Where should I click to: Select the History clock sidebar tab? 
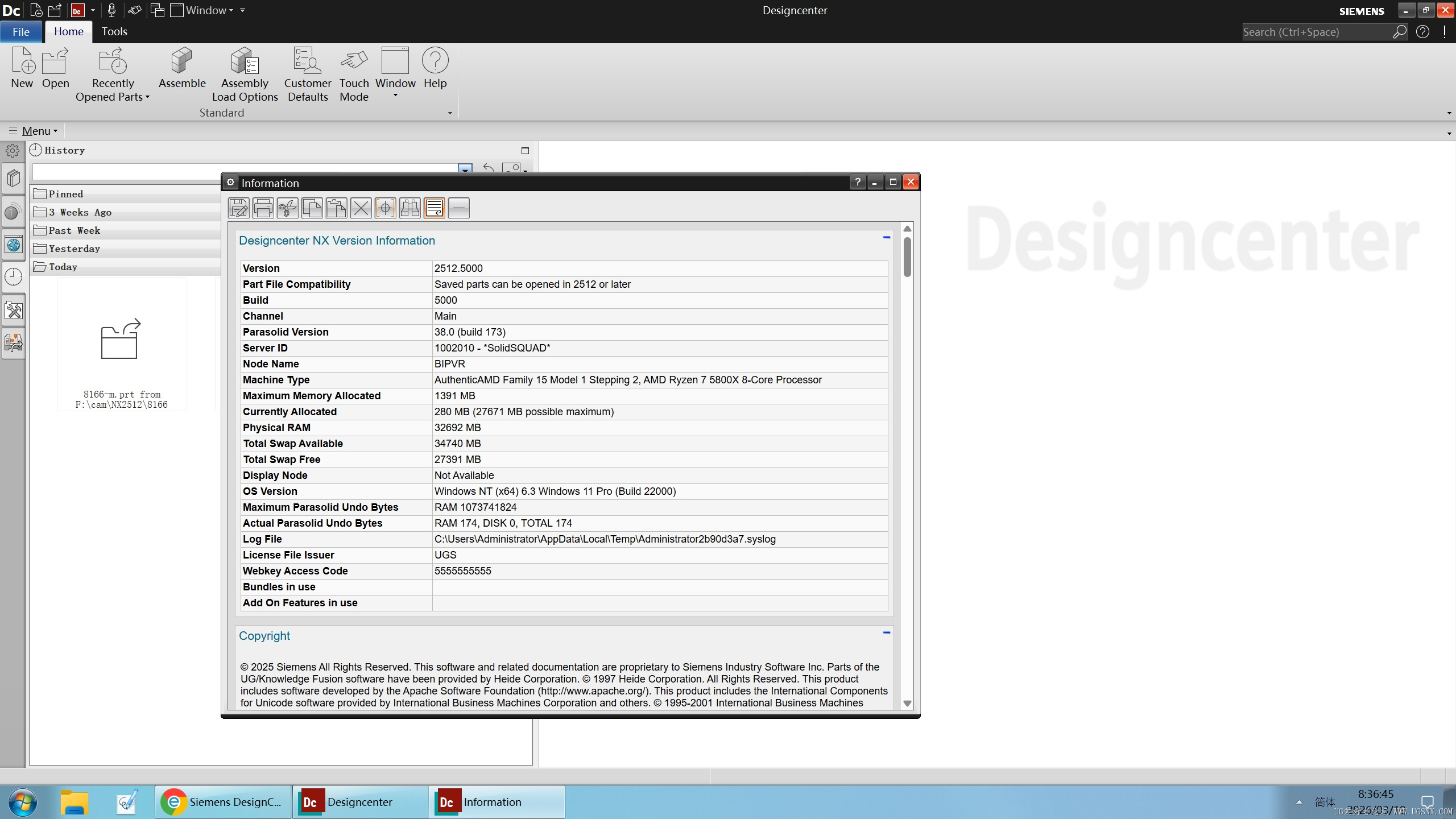[14, 277]
